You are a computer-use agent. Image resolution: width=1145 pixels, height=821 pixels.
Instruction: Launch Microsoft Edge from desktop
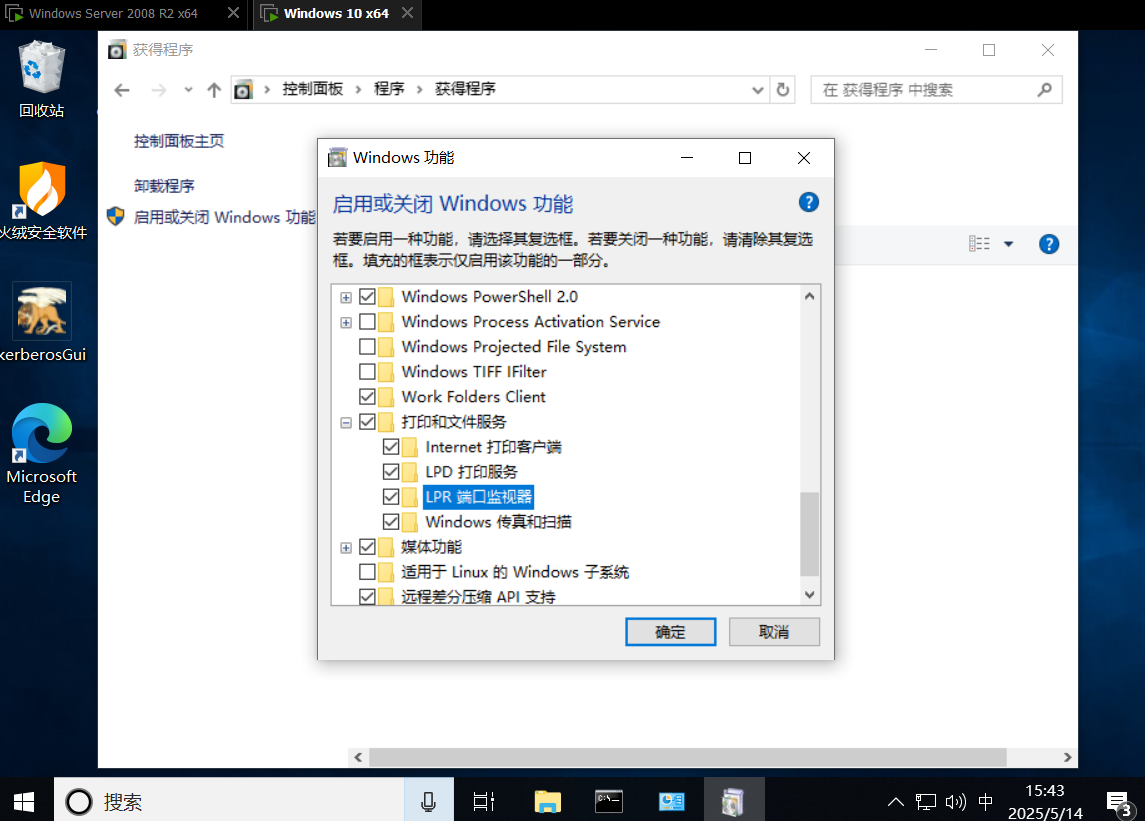coord(42,453)
